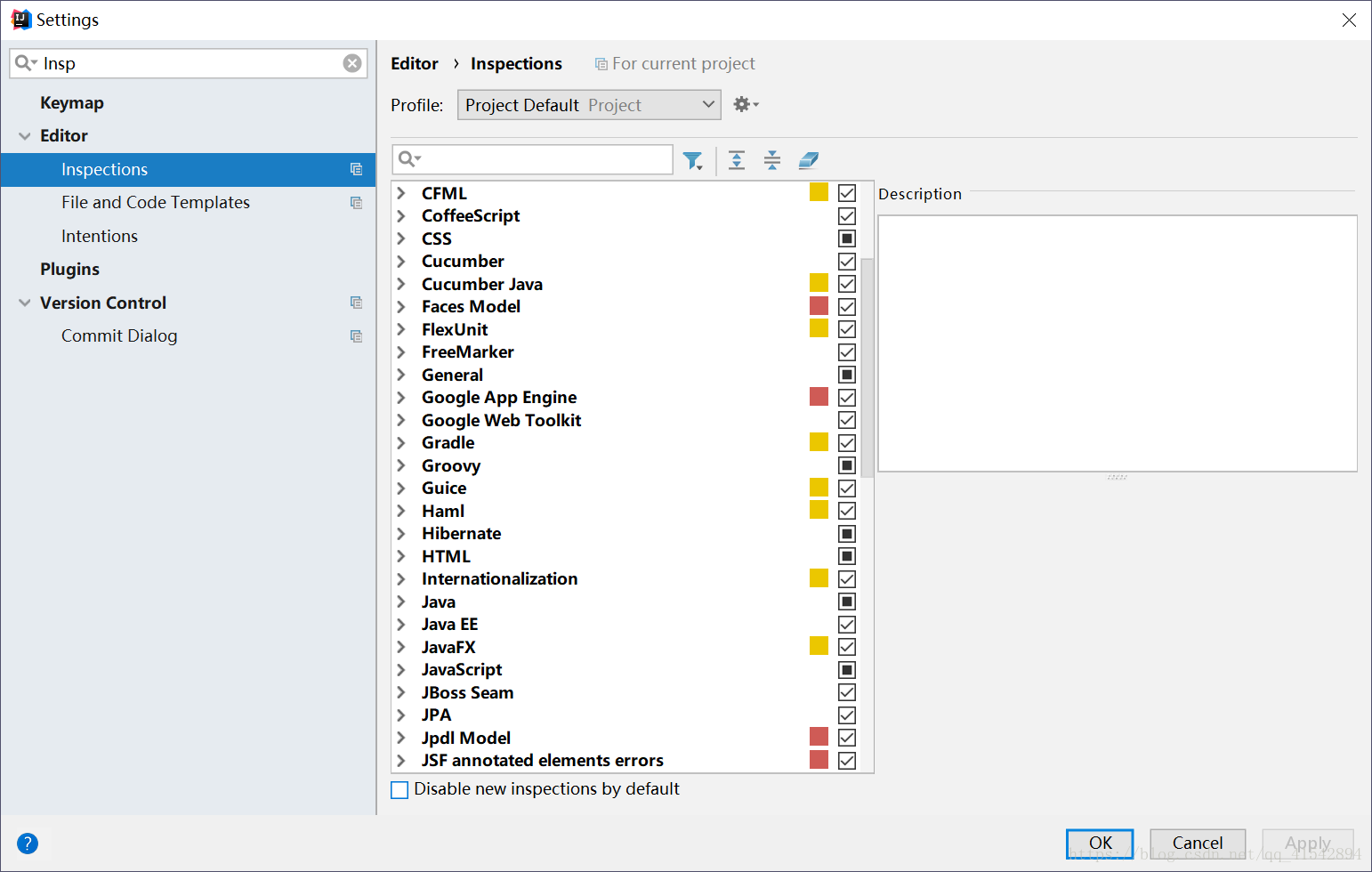The width and height of the screenshot is (1372, 872).
Task: Expand the FlexUnit inspections group
Action: (x=401, y=329)
